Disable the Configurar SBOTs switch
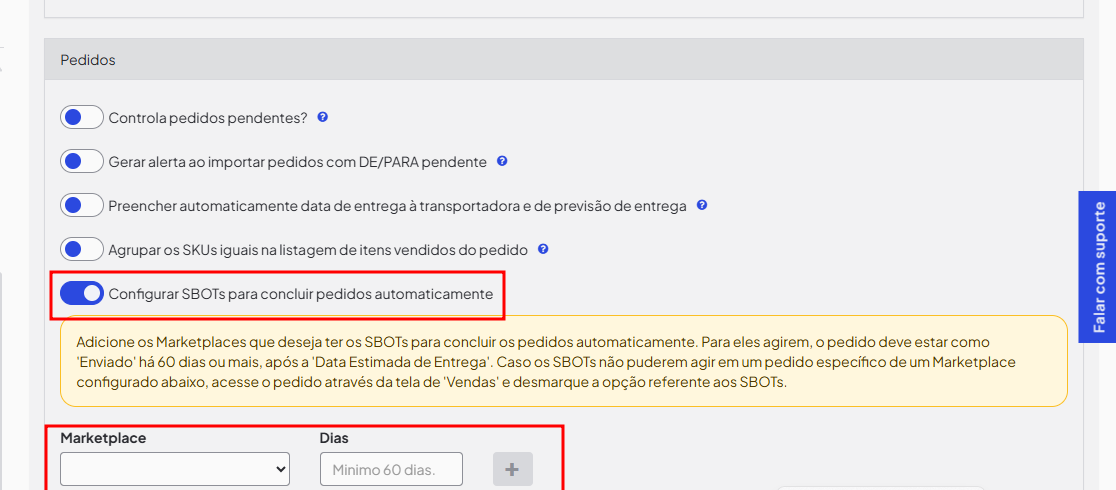The image size is (1116, 490). coord(82,293)
